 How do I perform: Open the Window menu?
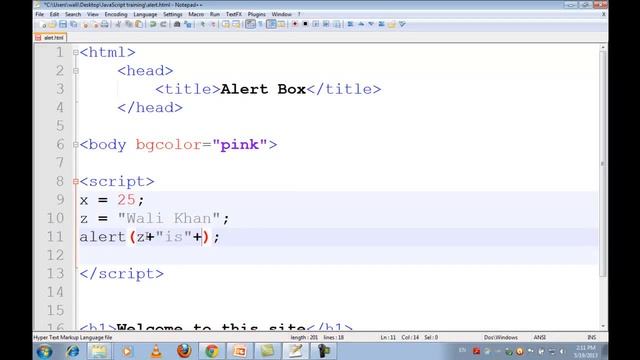click(x=282, y=14)
